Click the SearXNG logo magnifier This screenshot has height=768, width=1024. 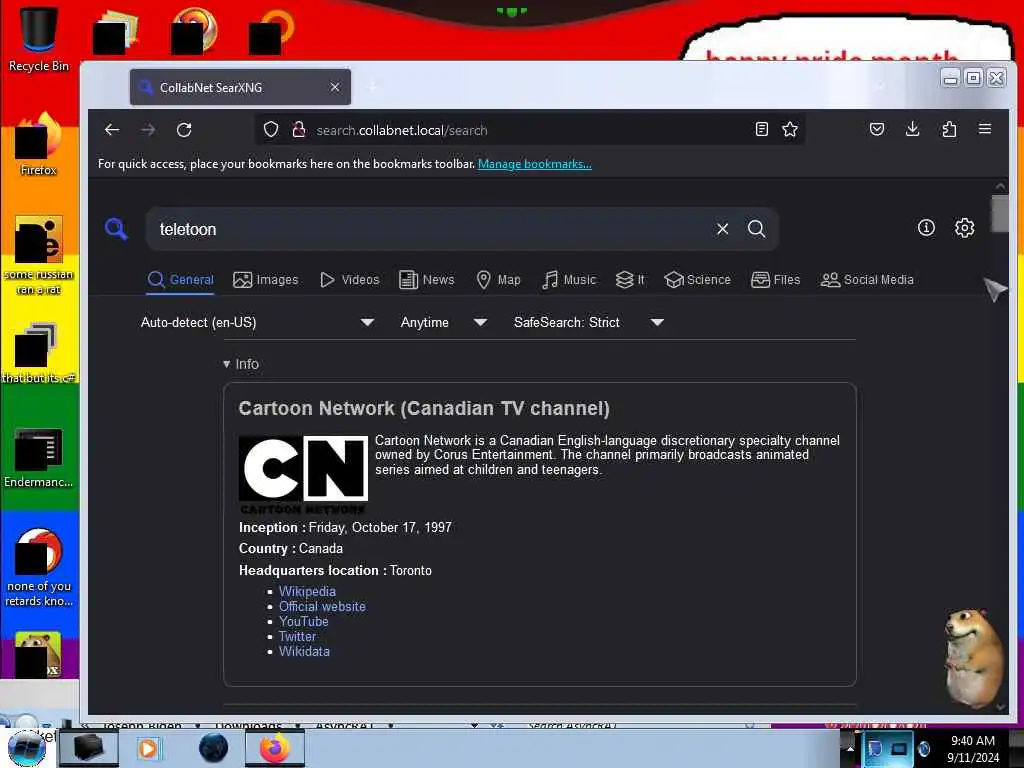point(116,229)
